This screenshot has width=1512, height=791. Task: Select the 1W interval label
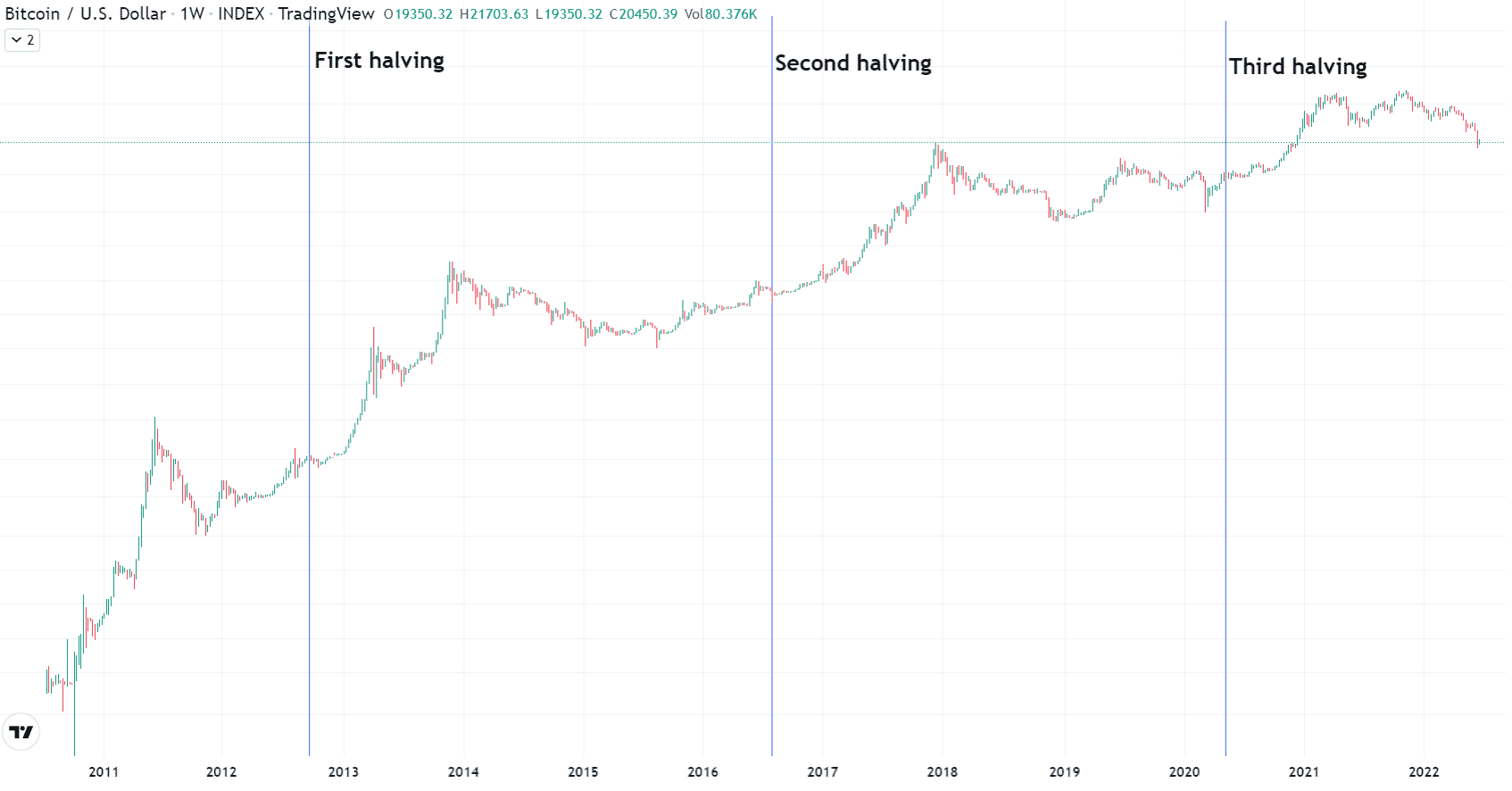click(x=192, y=13)
